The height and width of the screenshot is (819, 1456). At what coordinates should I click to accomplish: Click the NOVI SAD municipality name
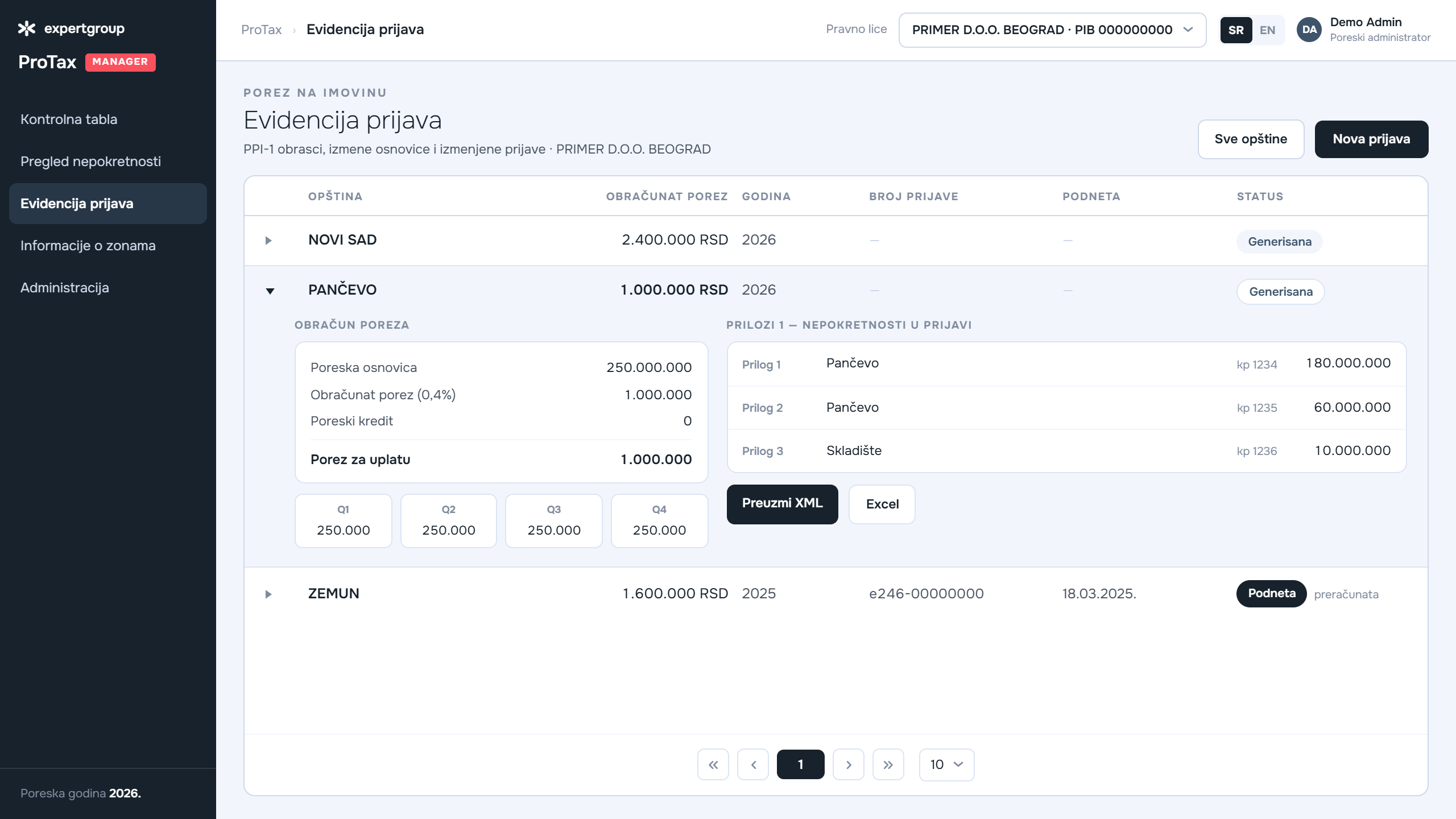(342, 240)
